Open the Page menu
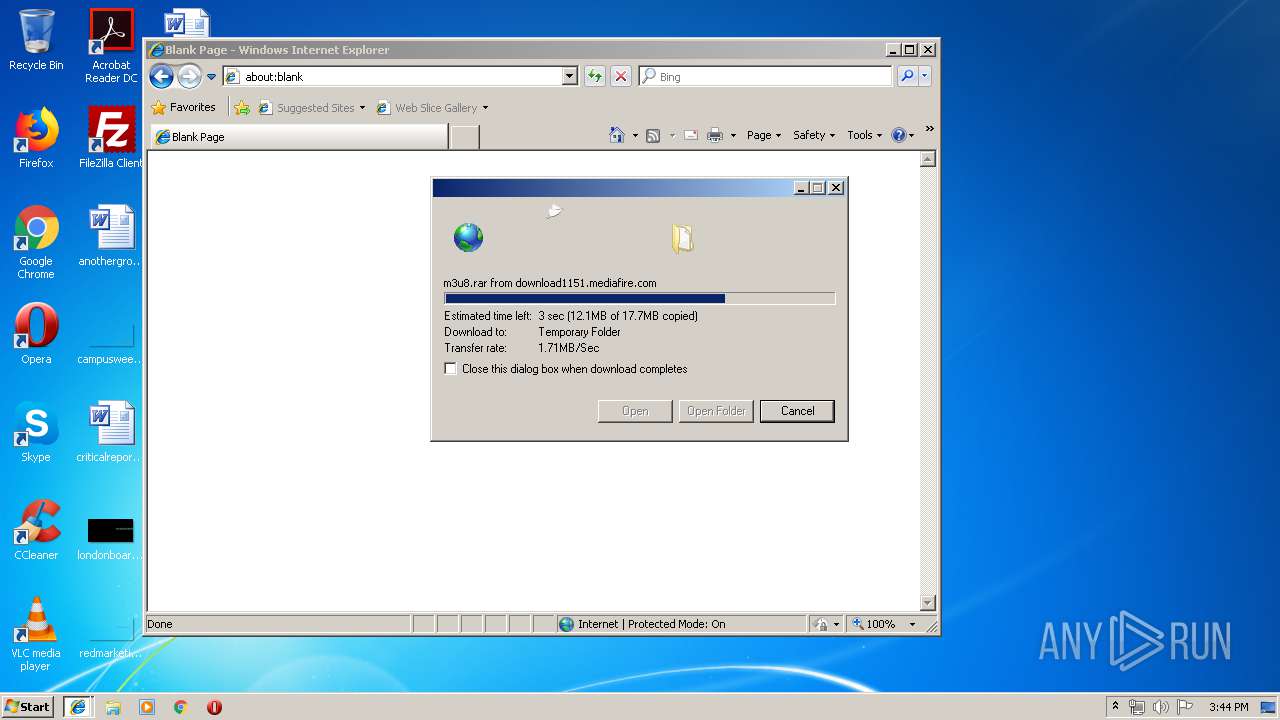Image resolution: width=1280 pixels, height=720 pixels. coord(764,135)
